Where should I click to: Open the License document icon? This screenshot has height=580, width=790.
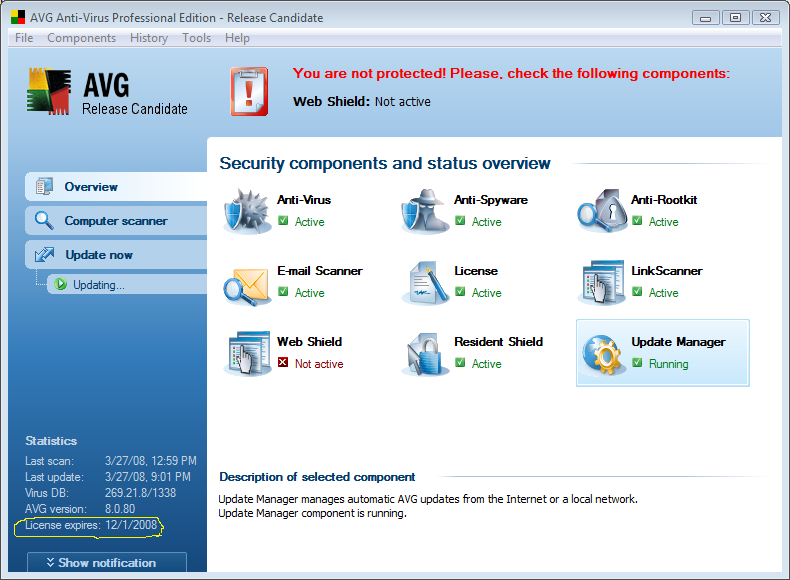(x=425, y=283)
